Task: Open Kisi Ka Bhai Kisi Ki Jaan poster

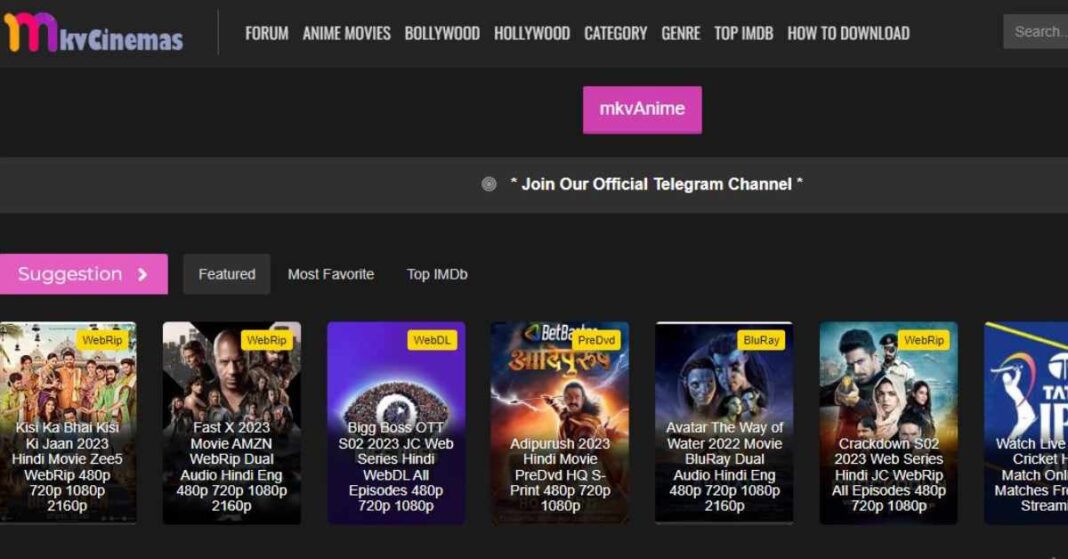Action: tap(67, 423)
